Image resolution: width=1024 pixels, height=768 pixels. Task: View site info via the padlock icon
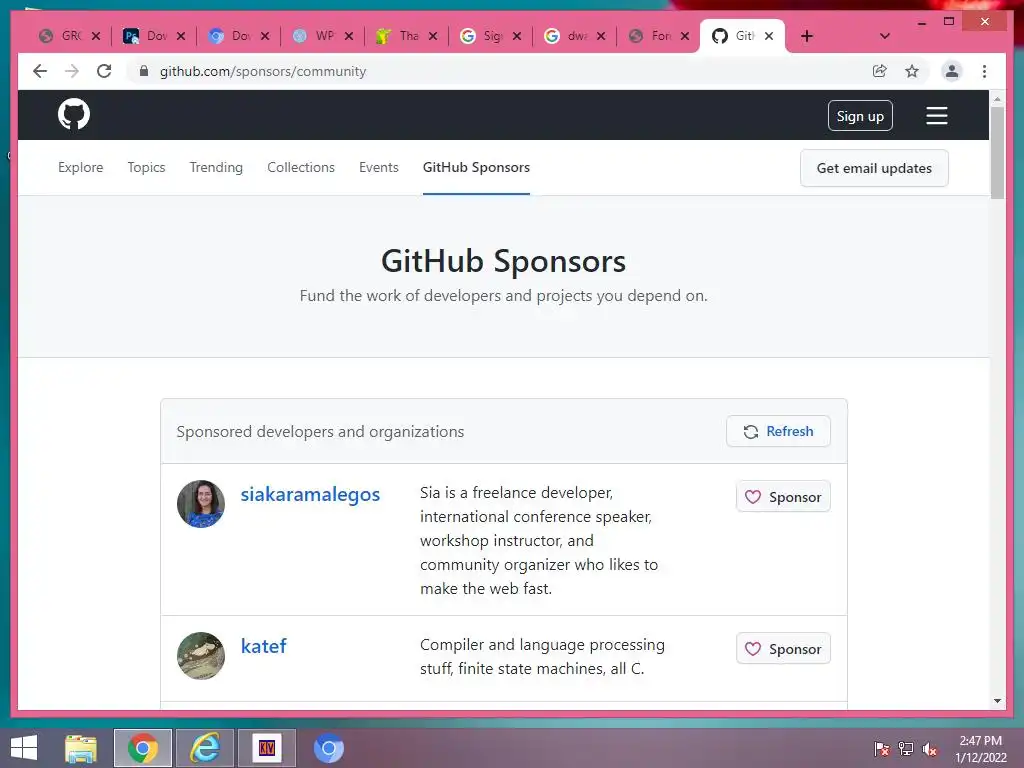click(x=144, y=71)
